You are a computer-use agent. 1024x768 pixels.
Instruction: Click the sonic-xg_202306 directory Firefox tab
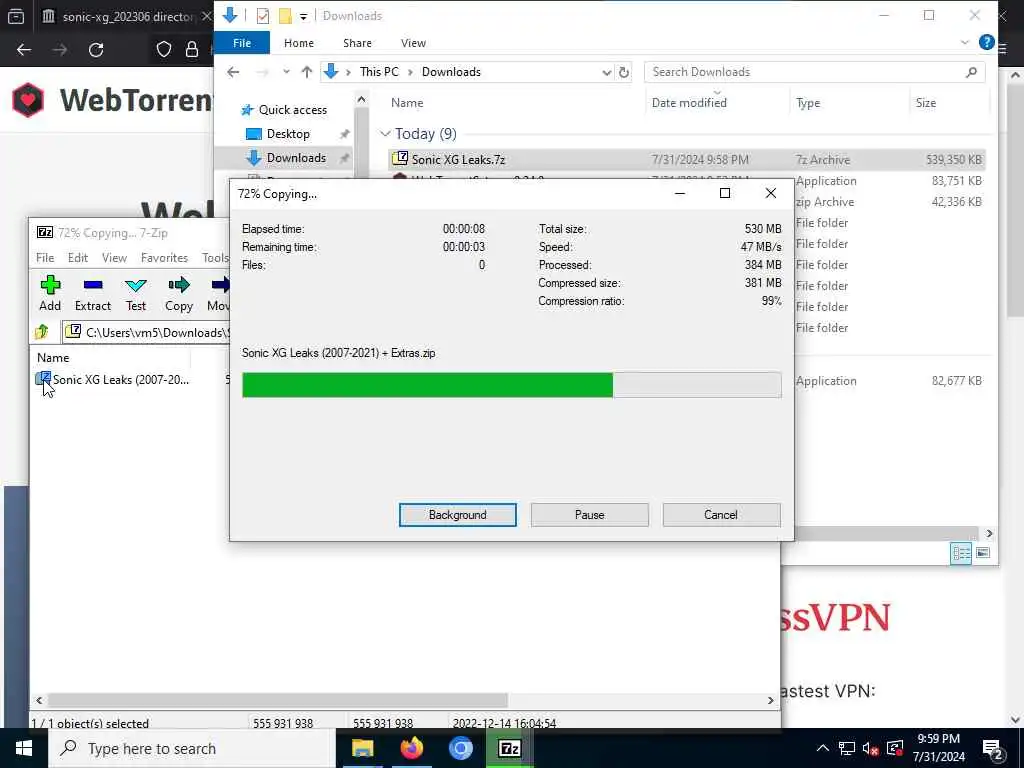coord(127,16)
